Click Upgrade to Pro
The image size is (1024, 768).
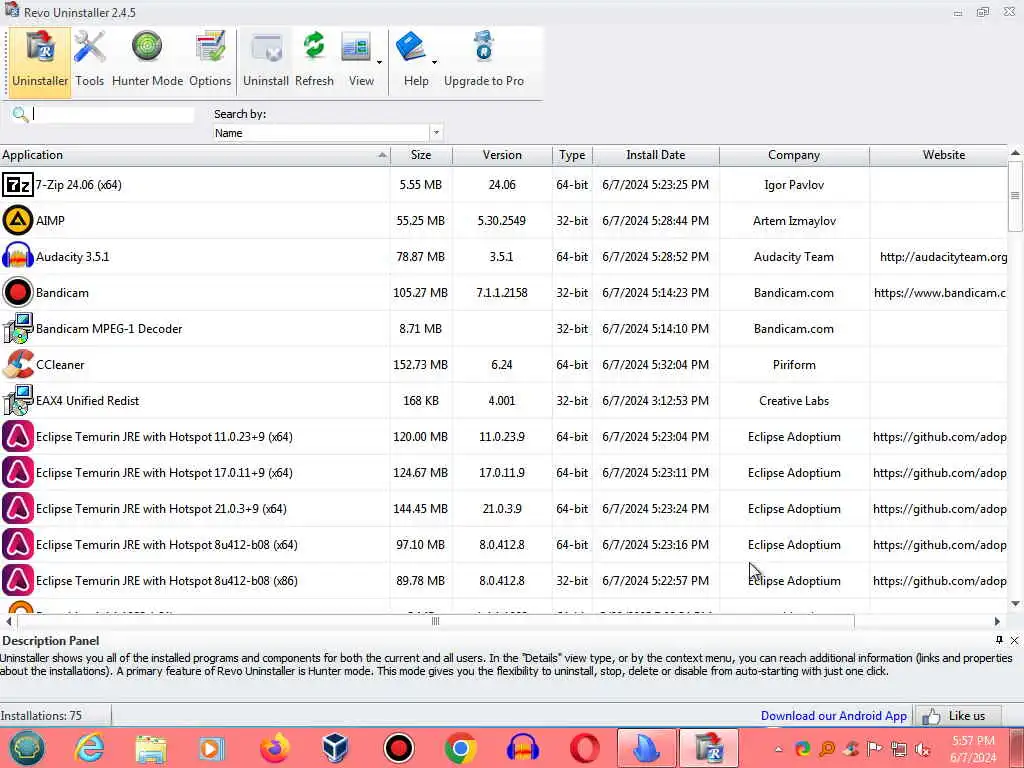tap(484, 62)
